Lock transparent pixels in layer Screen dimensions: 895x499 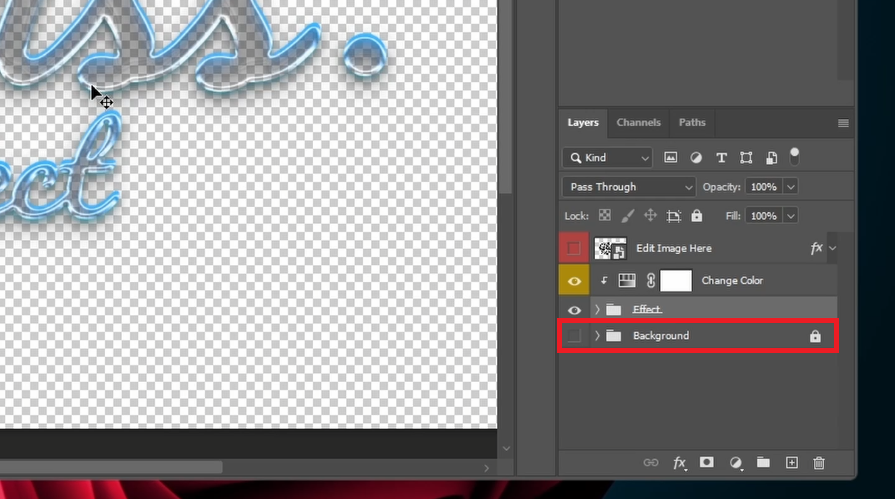click(605, 216)
